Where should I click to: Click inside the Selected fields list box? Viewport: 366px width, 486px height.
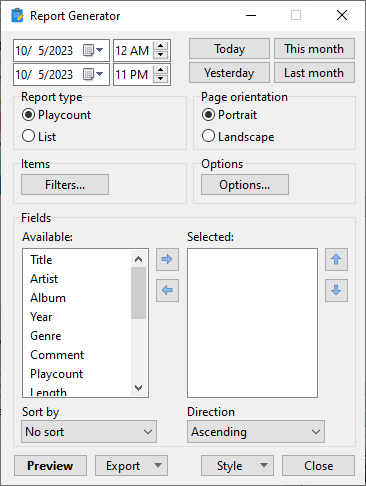point(252,323)
